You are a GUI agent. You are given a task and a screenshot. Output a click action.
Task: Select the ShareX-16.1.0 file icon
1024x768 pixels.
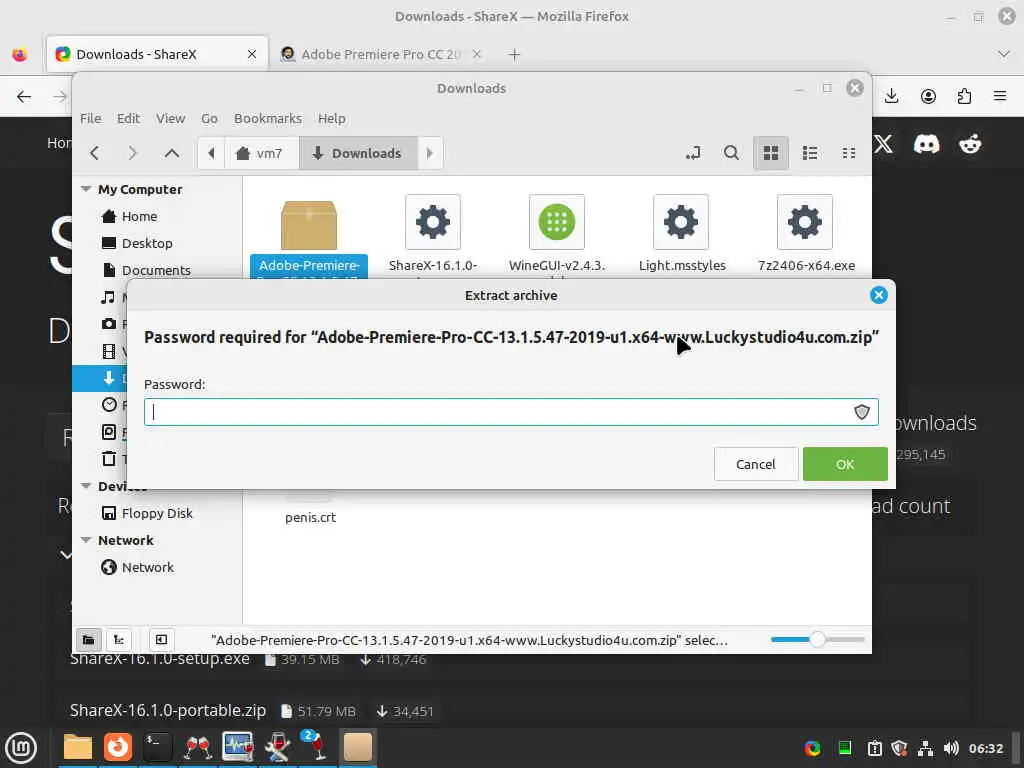[432, 222]
